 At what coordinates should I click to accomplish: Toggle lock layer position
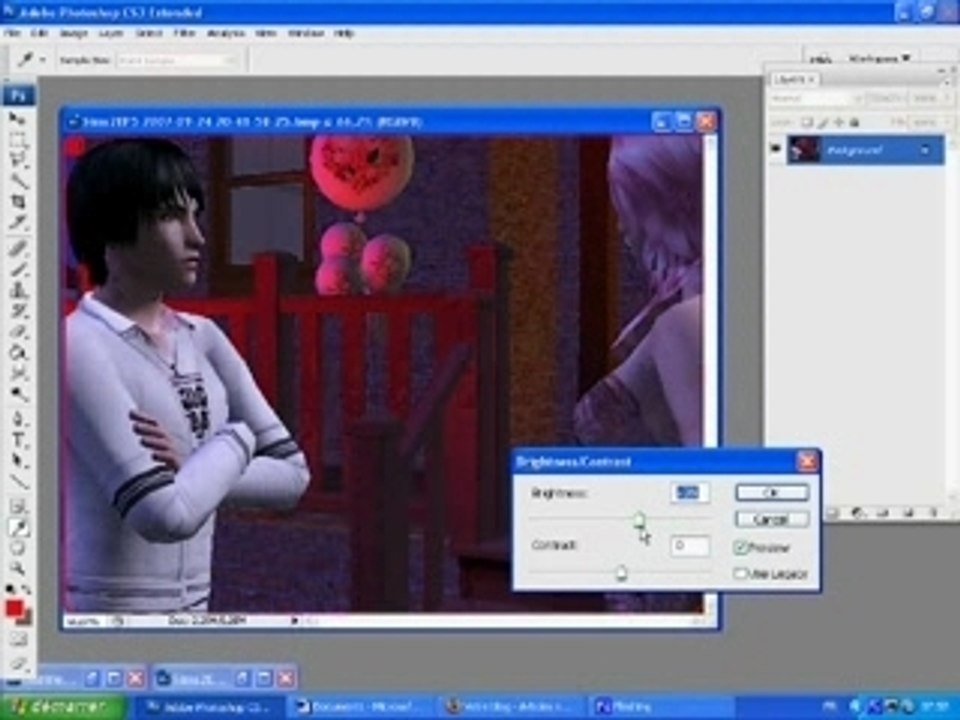tap(839, 123)
